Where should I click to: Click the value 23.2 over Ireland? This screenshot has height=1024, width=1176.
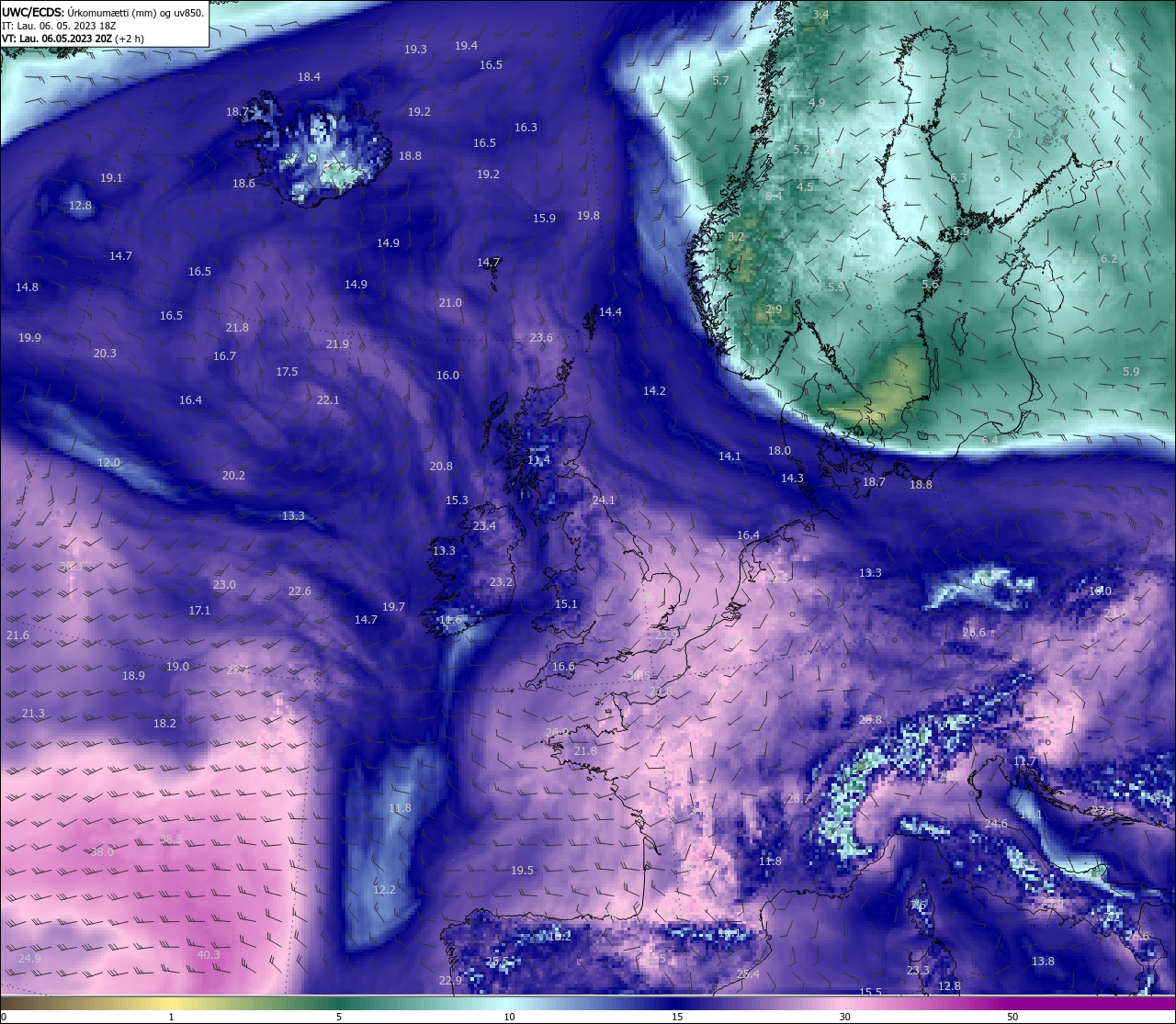pyautogui.click(x=502, y=582)
